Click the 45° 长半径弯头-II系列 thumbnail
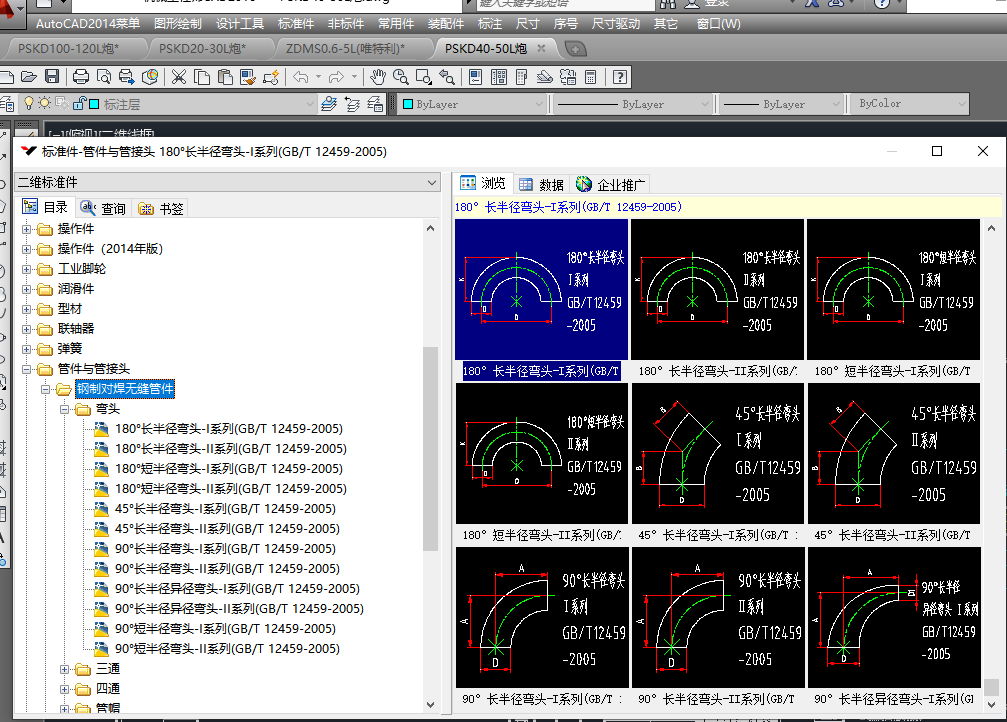 (893, 453)
